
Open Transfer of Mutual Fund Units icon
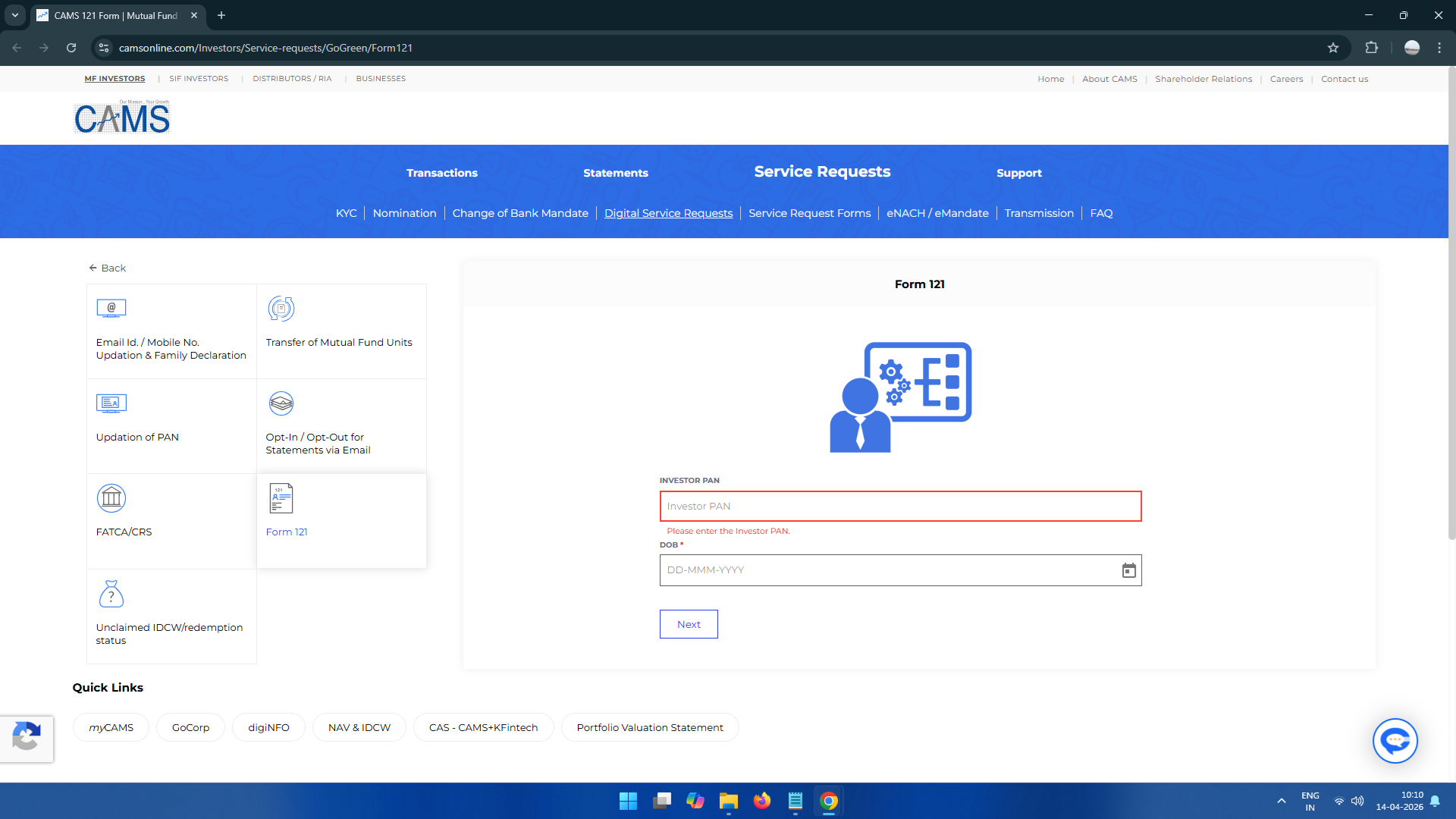point(281,309)
